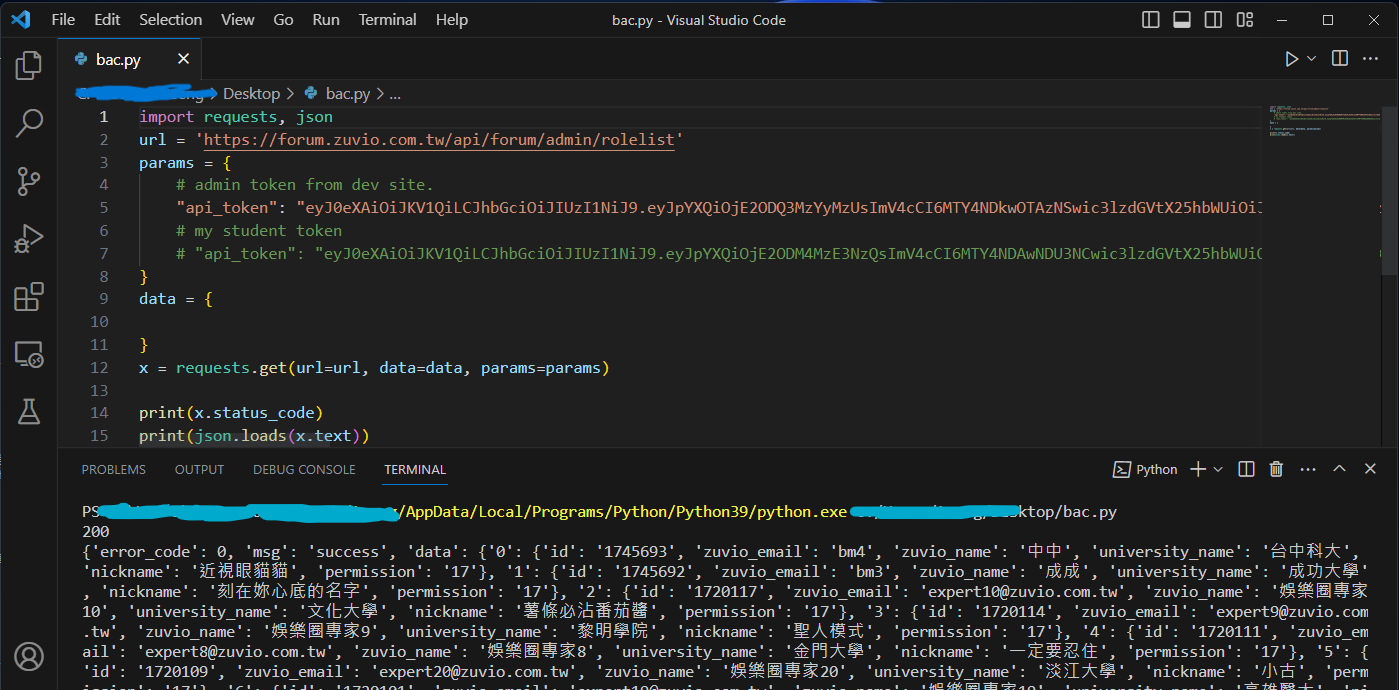Split the terminal pane
The width and height of the screenshot is (1399, 690).
[1246, 470]
